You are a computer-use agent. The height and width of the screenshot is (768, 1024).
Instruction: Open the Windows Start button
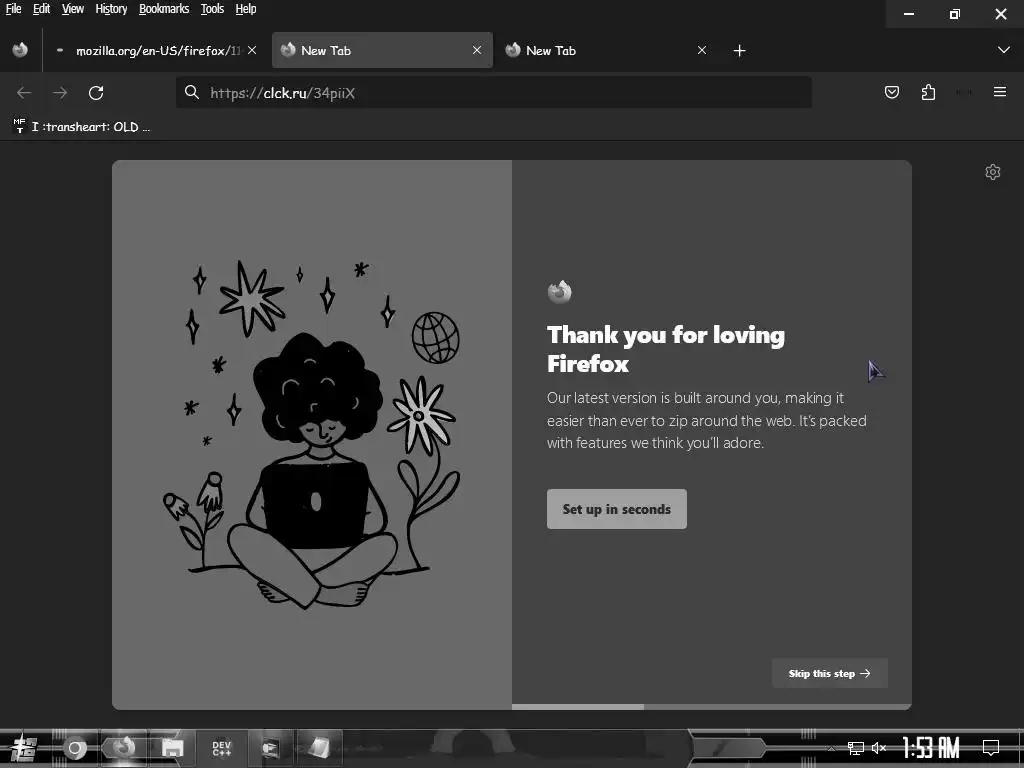click(25, 748)
